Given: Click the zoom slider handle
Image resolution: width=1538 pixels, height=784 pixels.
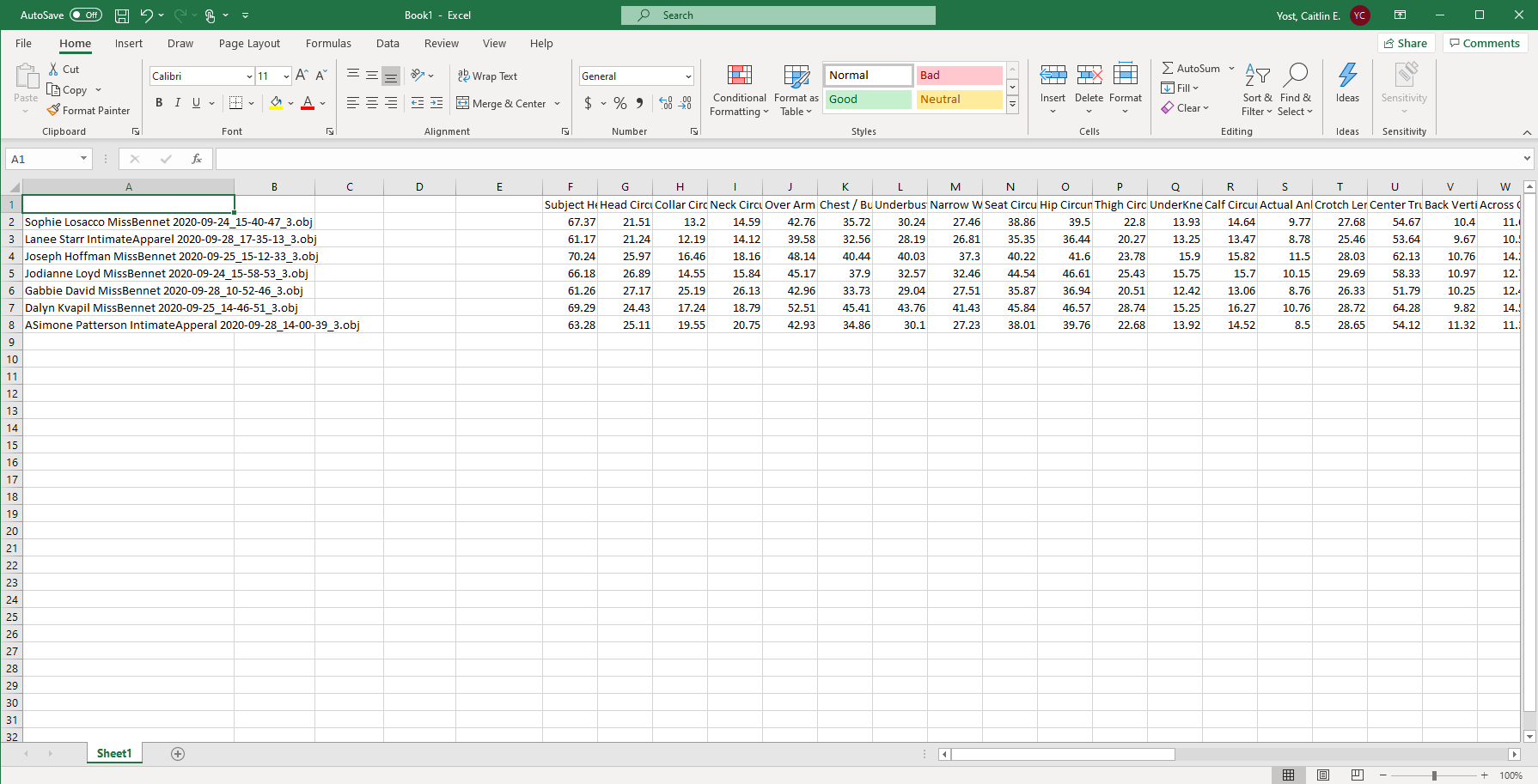Looking at the screenshot, I should (1434, 775).
